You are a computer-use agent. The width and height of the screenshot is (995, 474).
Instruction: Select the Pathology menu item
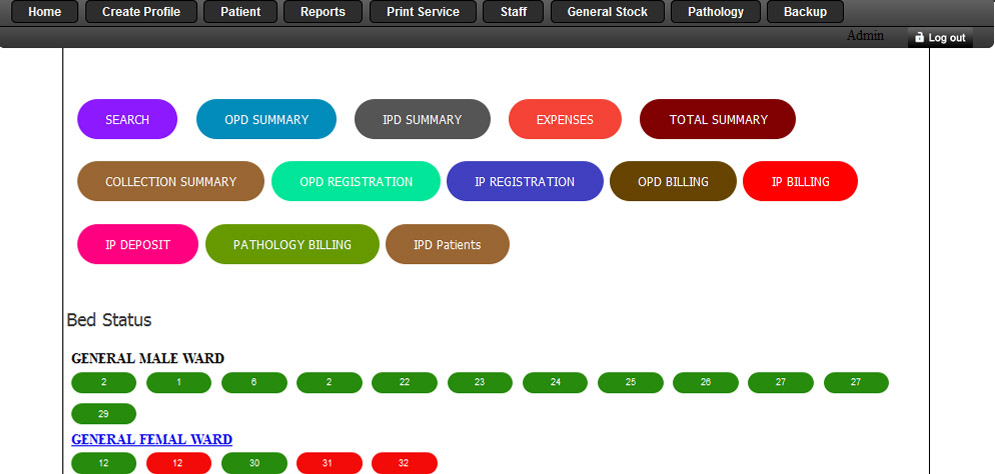(x=715, y=12)
